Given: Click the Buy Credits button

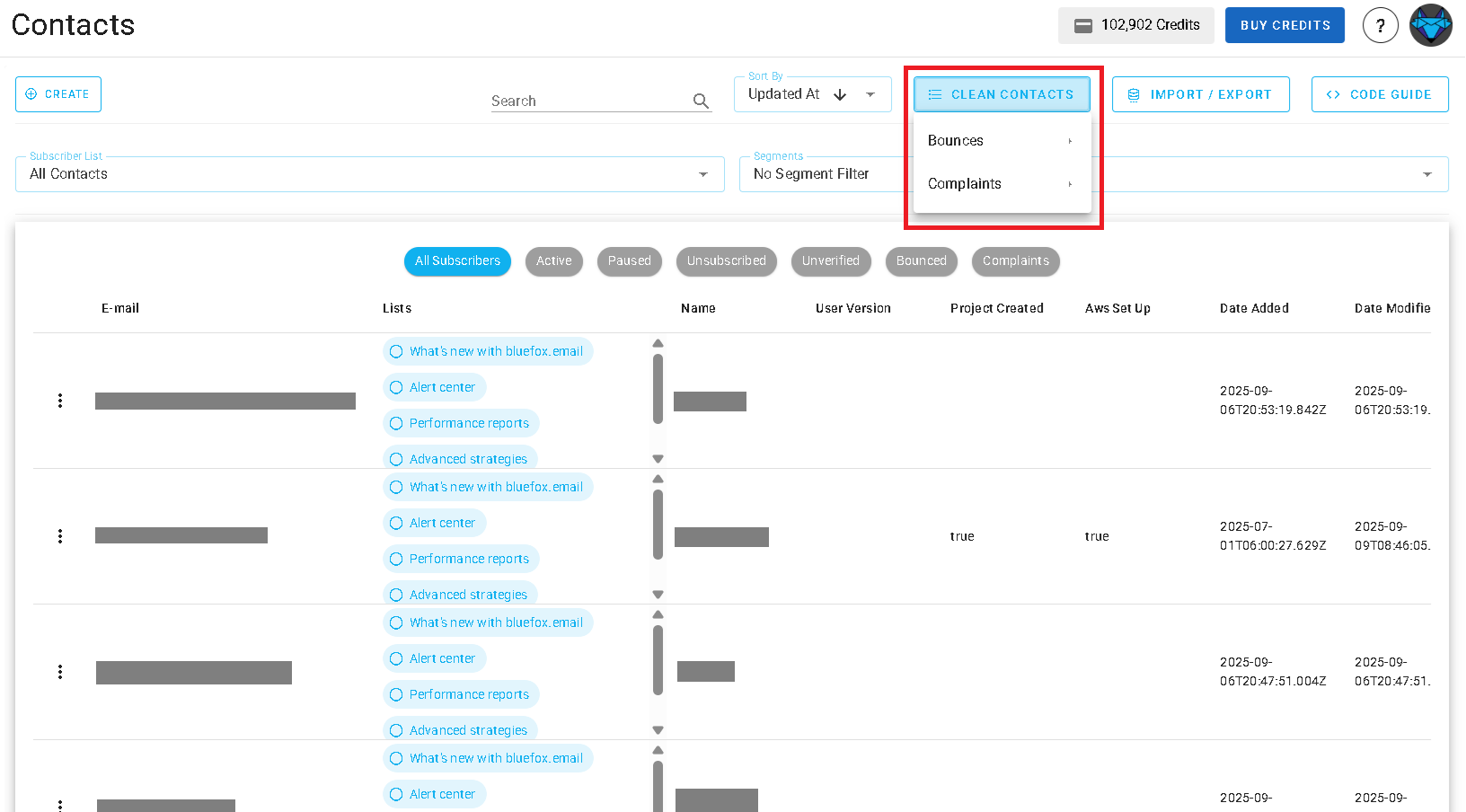Looking at the screenshot, I should coord(1285,25).
